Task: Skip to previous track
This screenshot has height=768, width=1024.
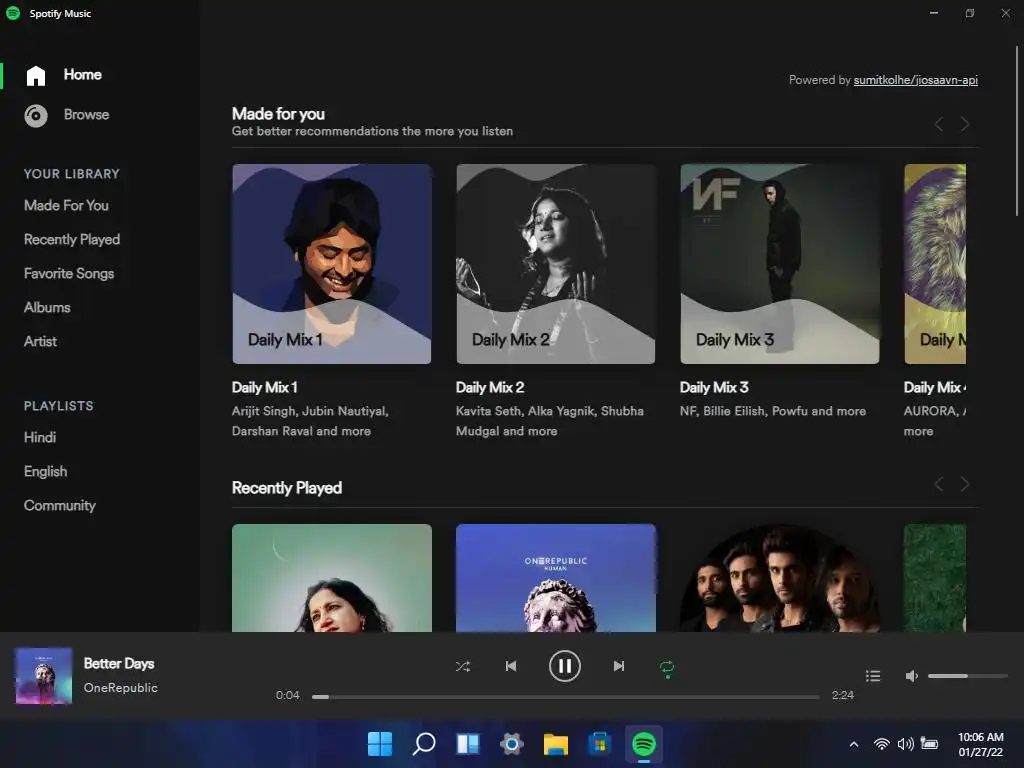Action: click(511, 666)
